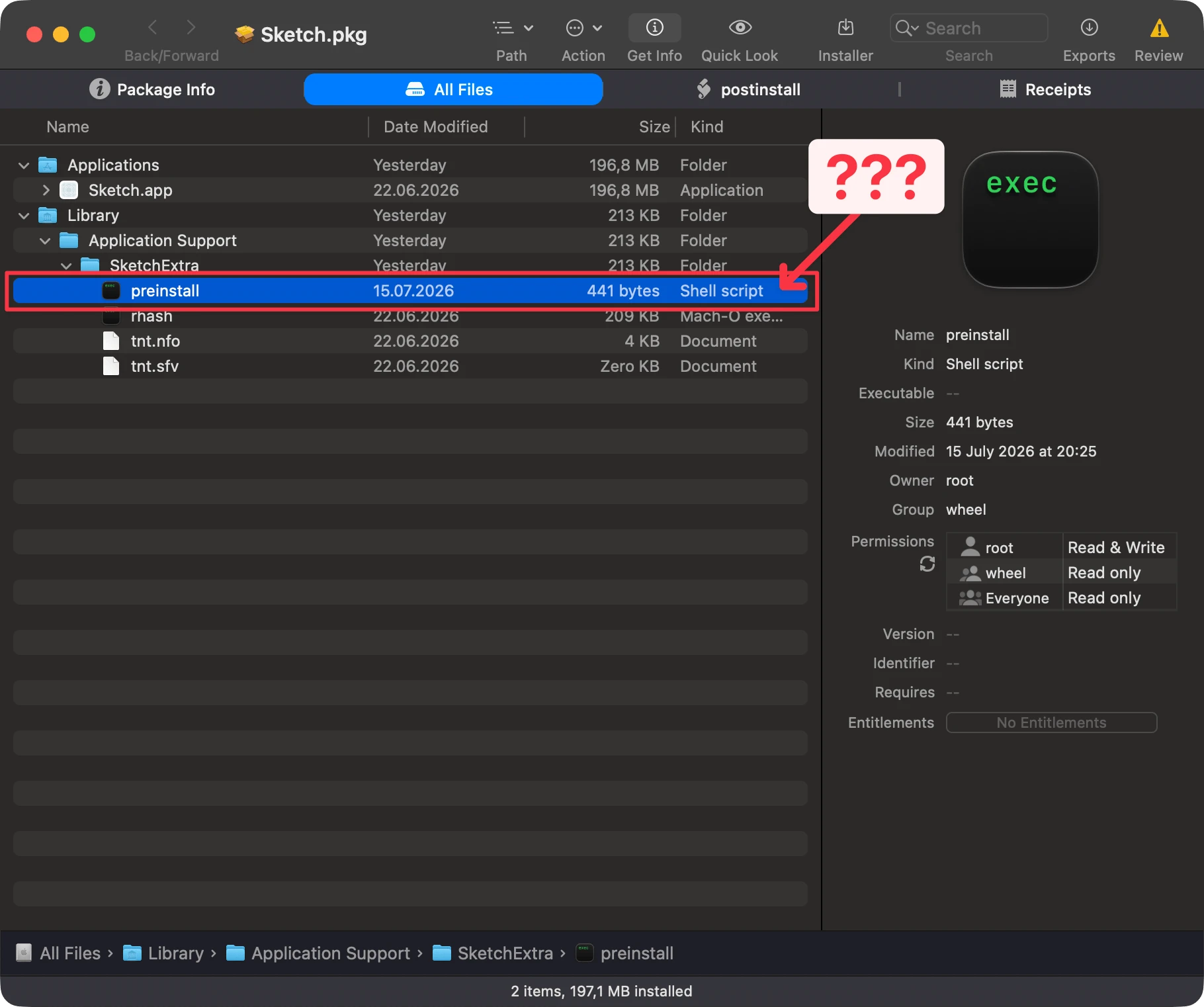This screenshot has height=1007, width=1204.
Task: Open the search options magnifier dropdown
Action: point(907,28)
